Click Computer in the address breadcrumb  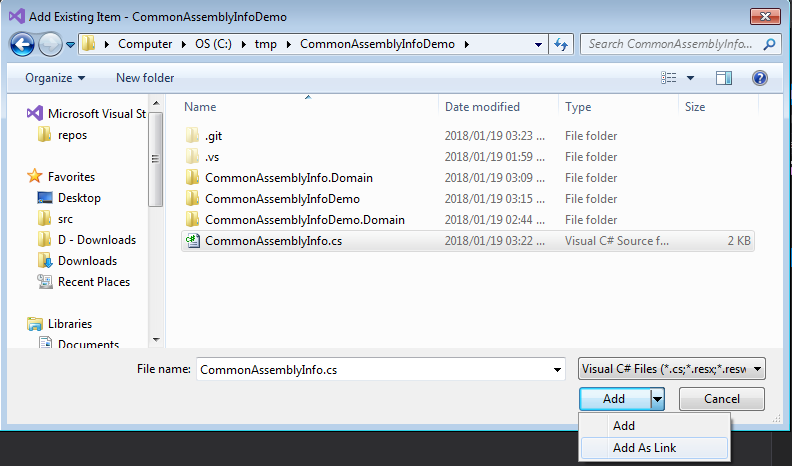(x=145, y=44)
